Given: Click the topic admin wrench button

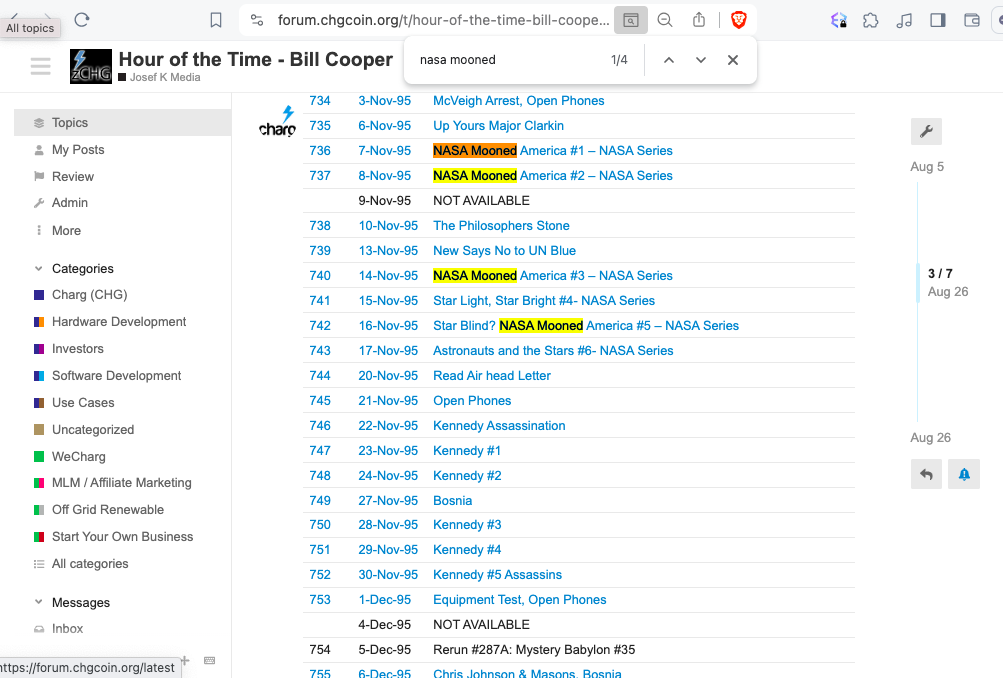Looking at the screenshot, I should [926, 132].
